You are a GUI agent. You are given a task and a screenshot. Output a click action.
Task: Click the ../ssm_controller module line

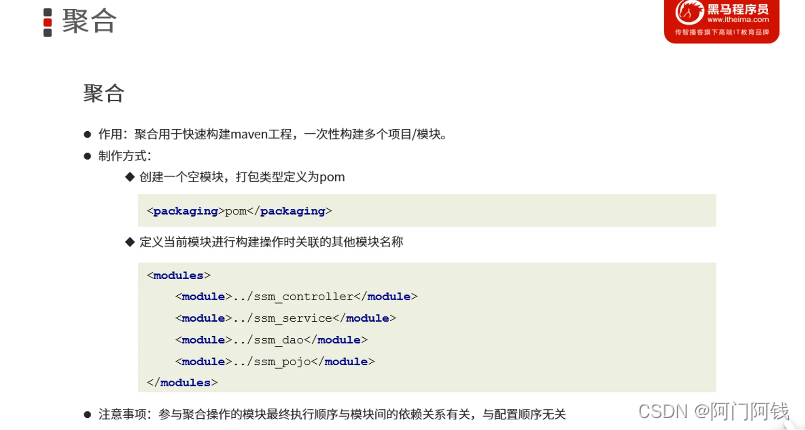click(296, 297)
